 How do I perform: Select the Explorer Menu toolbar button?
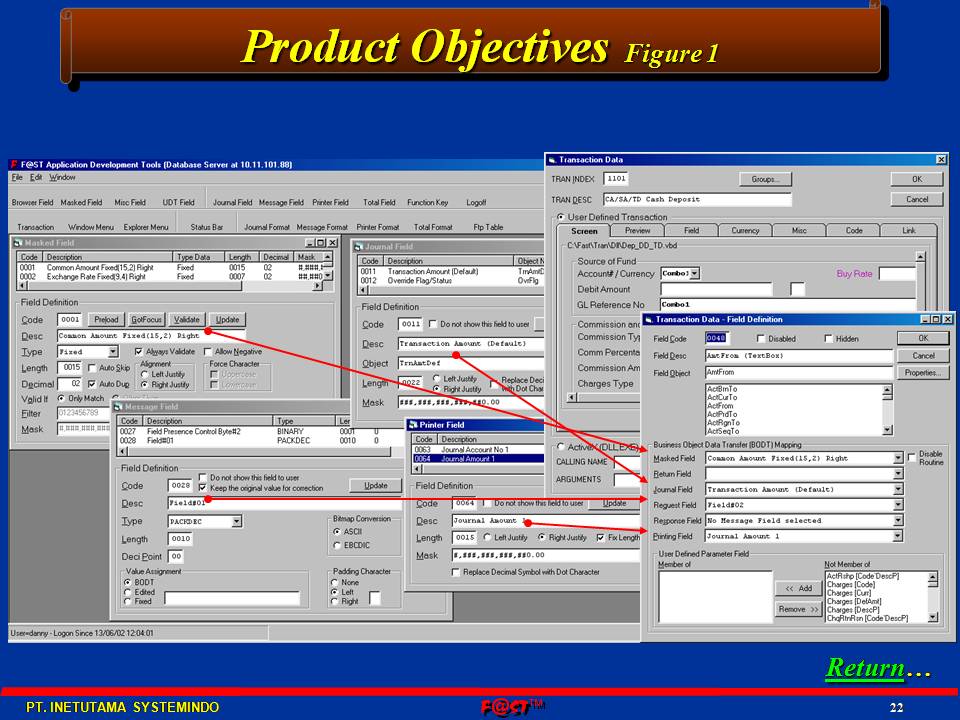coord(146,227)
